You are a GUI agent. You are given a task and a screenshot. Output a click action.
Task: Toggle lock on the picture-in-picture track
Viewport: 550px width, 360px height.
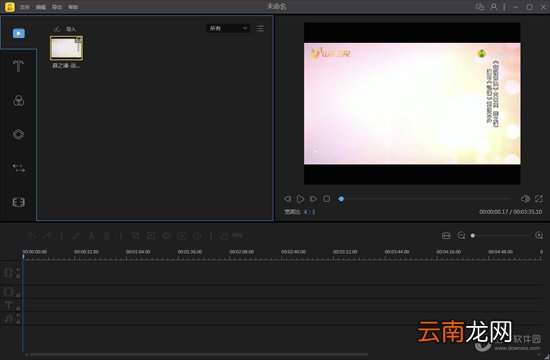18,295
